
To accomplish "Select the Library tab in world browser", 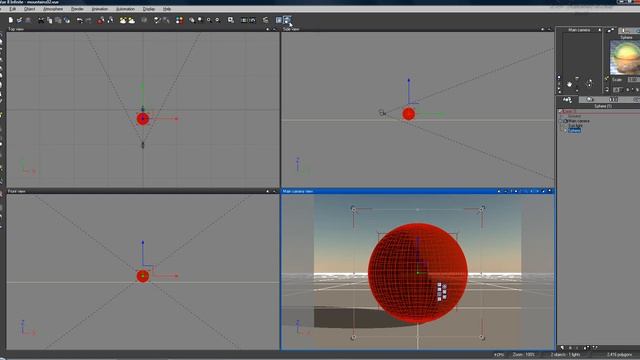I will [613, 100].
